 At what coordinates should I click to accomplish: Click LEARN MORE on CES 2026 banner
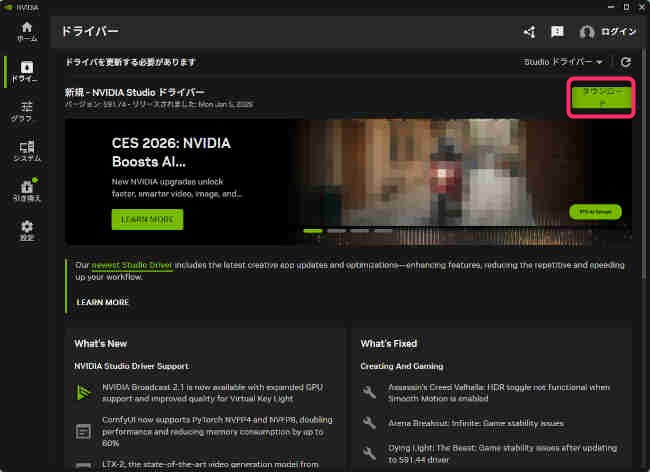pos(147,219)
